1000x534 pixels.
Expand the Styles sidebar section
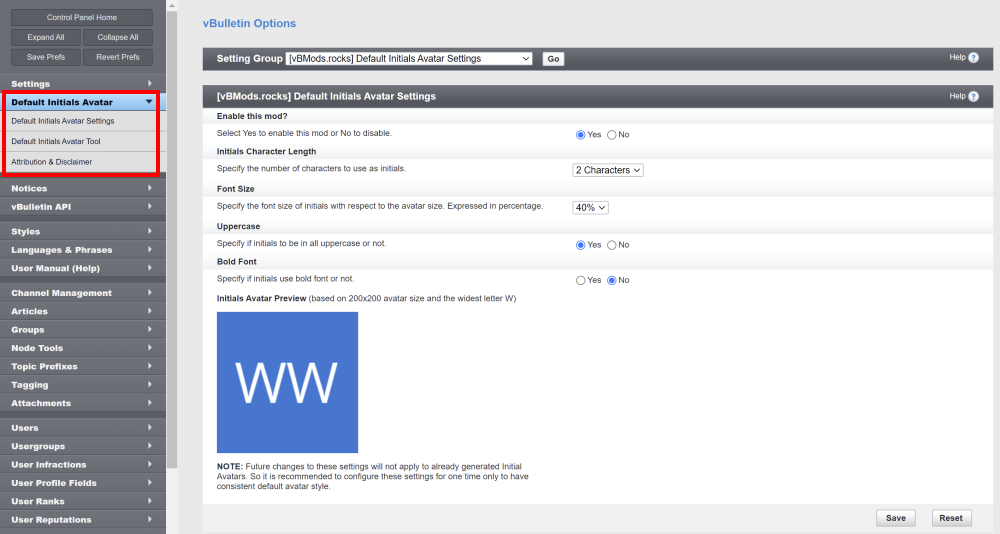click(82, 232)
